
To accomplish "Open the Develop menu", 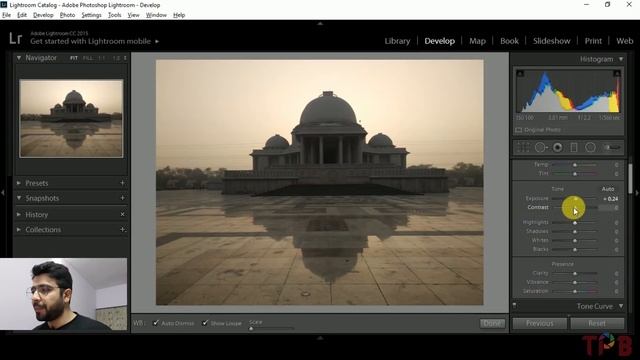I will (x=43, y=15).
